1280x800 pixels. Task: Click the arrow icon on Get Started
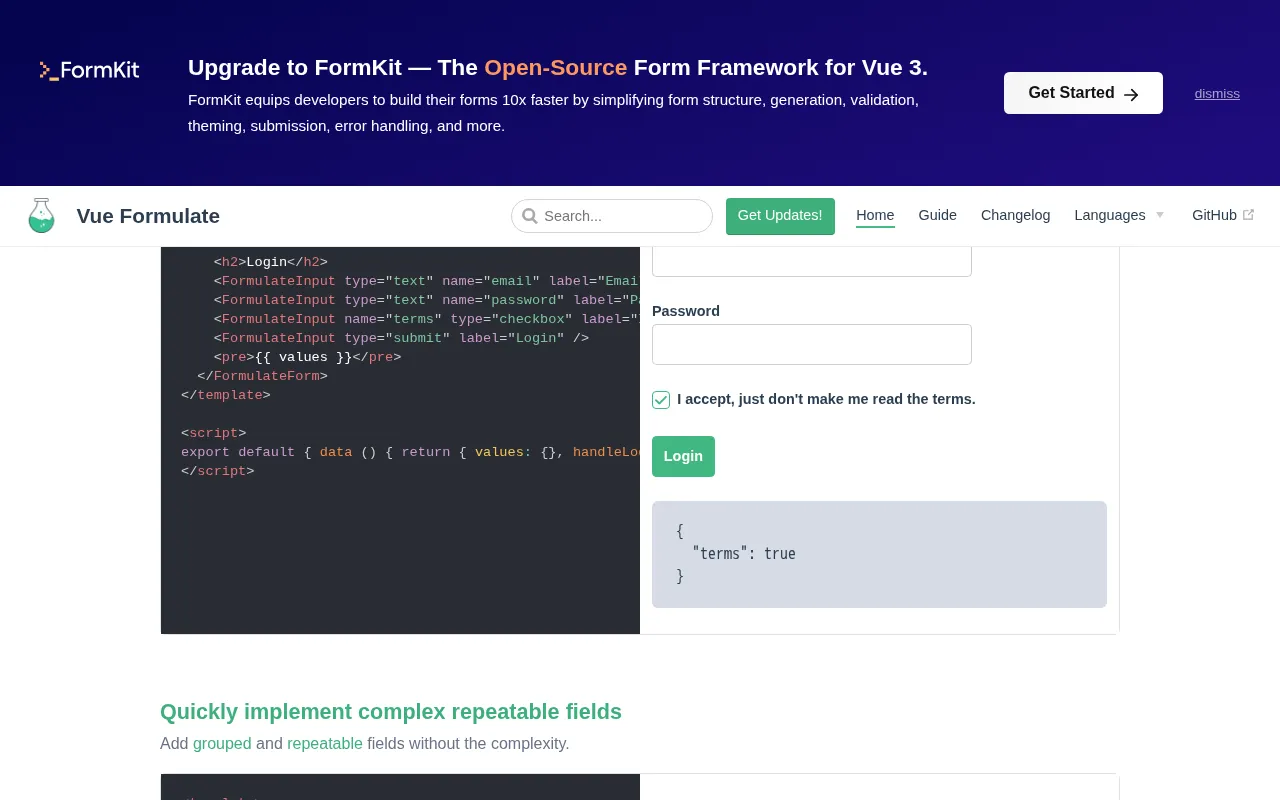pyautogui.click(x=1131, y=94)
